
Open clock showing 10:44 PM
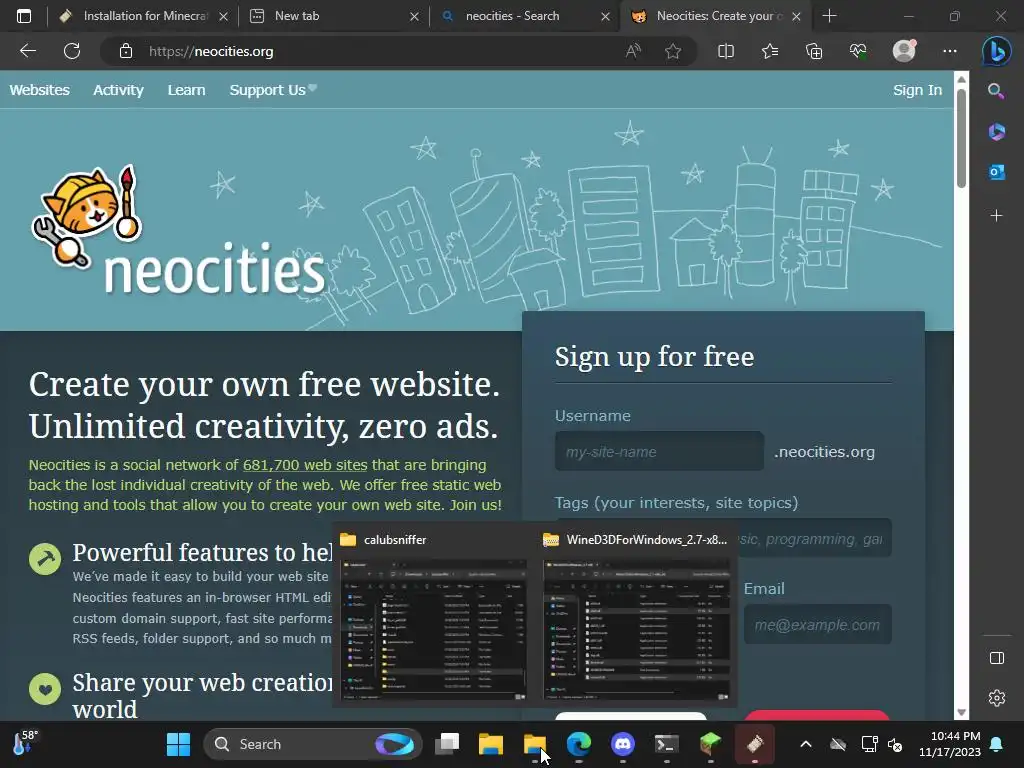(950, 744)
